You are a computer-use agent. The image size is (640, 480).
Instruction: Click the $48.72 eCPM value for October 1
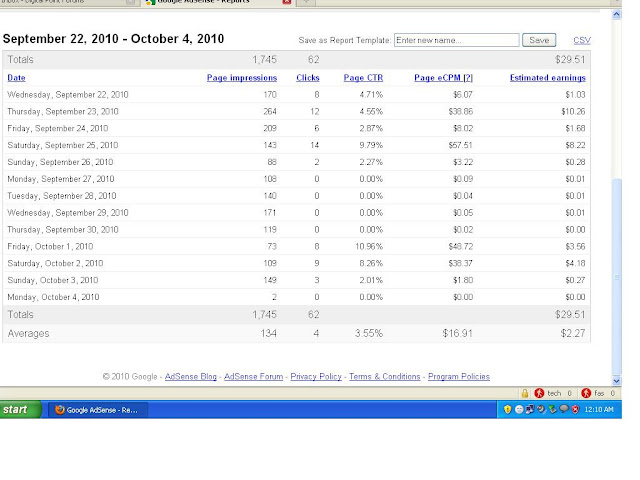460,247
